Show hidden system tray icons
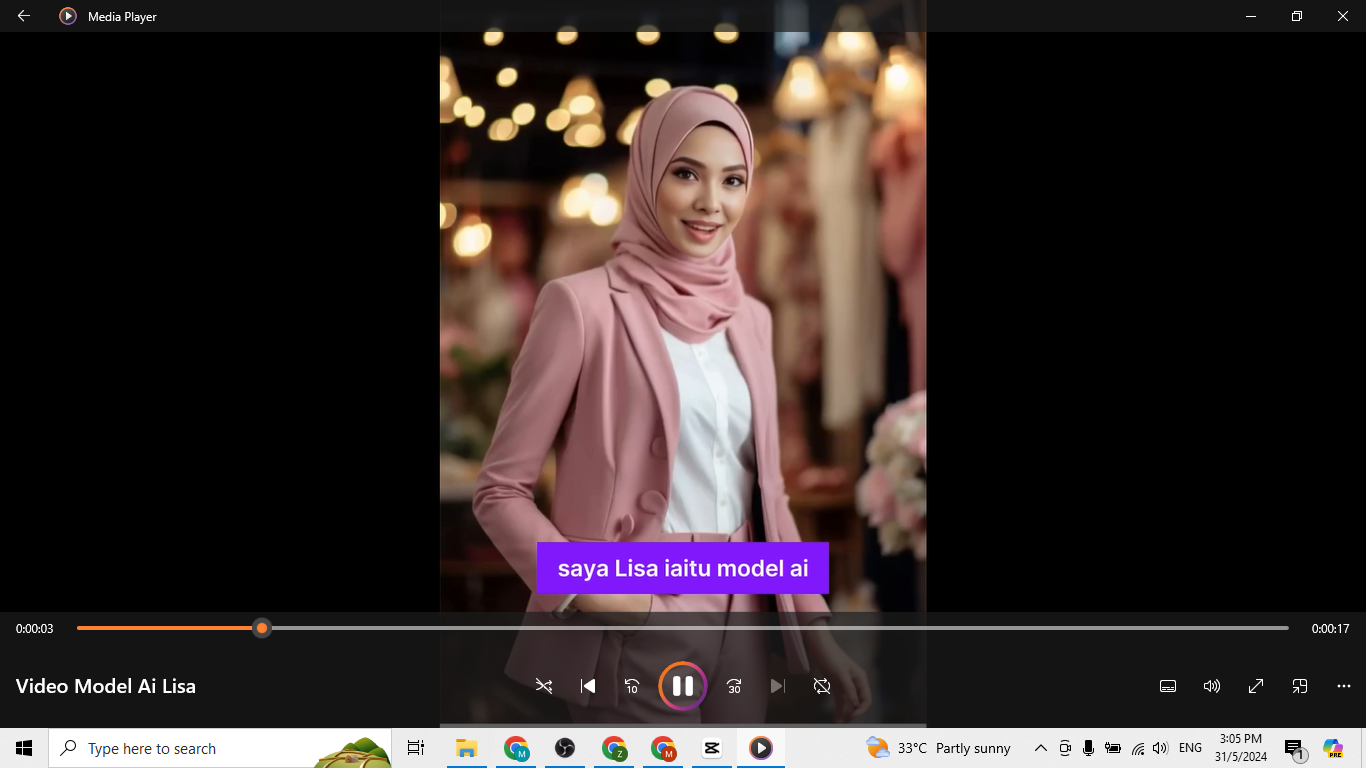This screenshot has height=768, width=1366. coord(1040,748)
